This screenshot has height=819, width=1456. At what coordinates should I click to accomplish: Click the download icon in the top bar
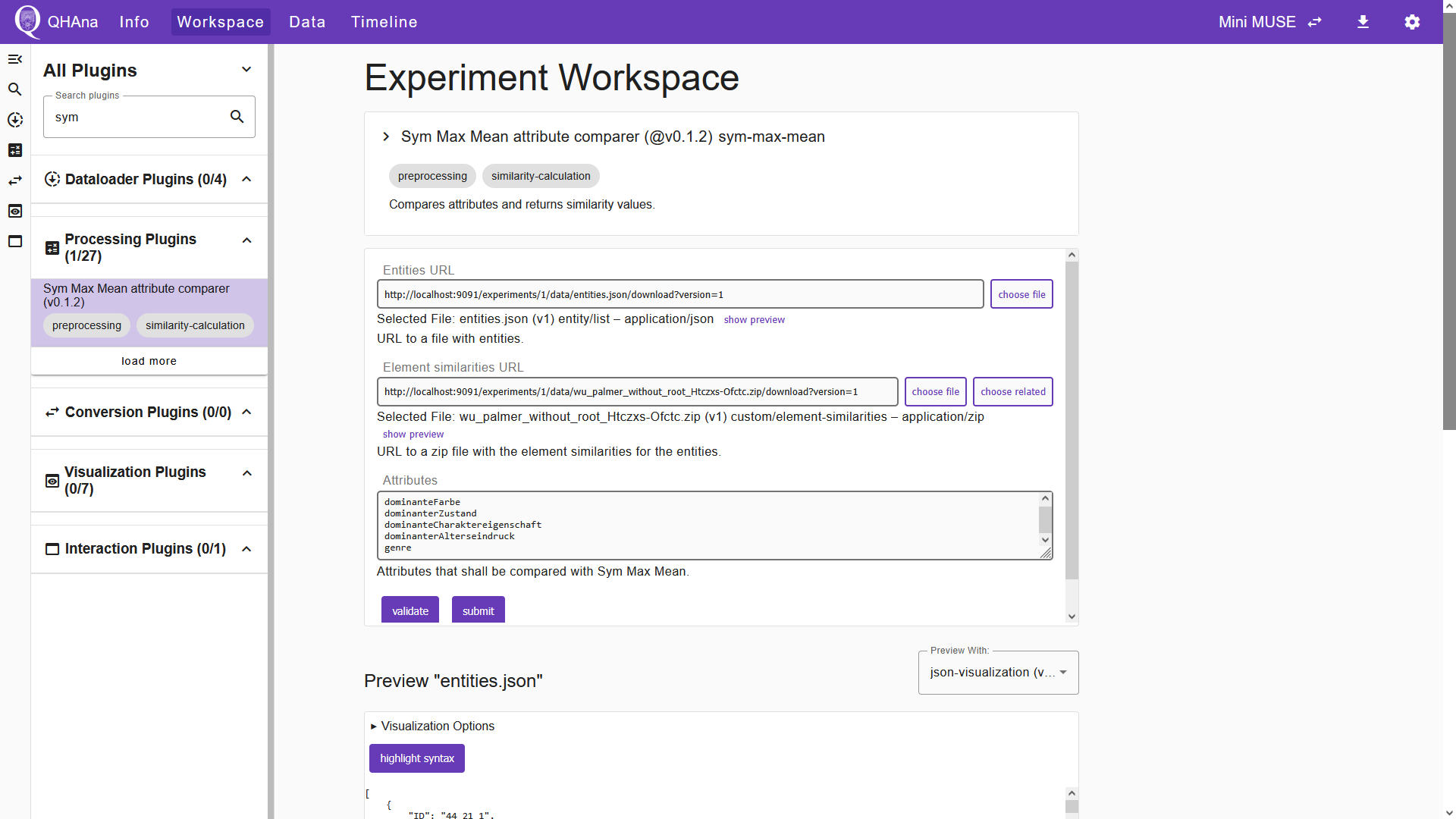(1363, 22)
